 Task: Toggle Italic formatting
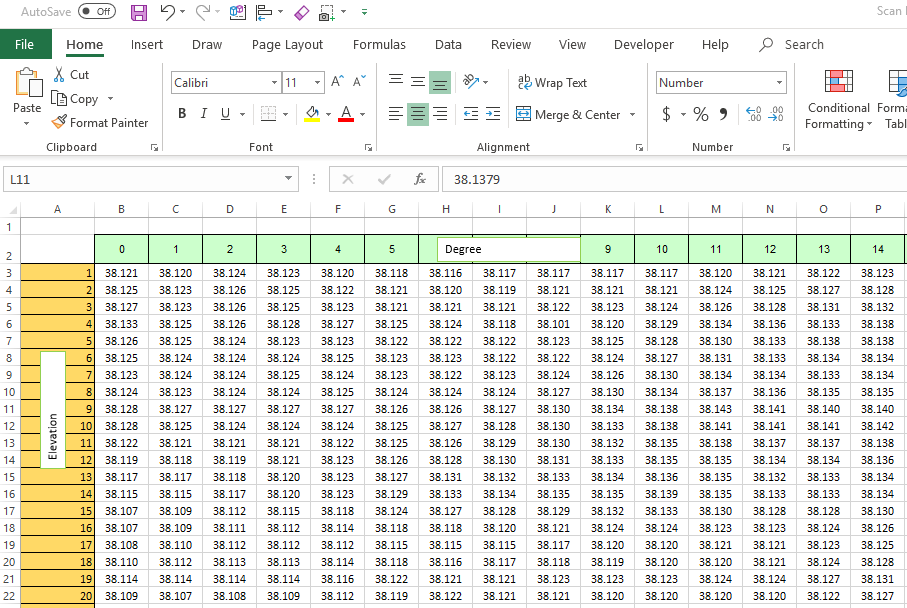(x=204, y=114)
